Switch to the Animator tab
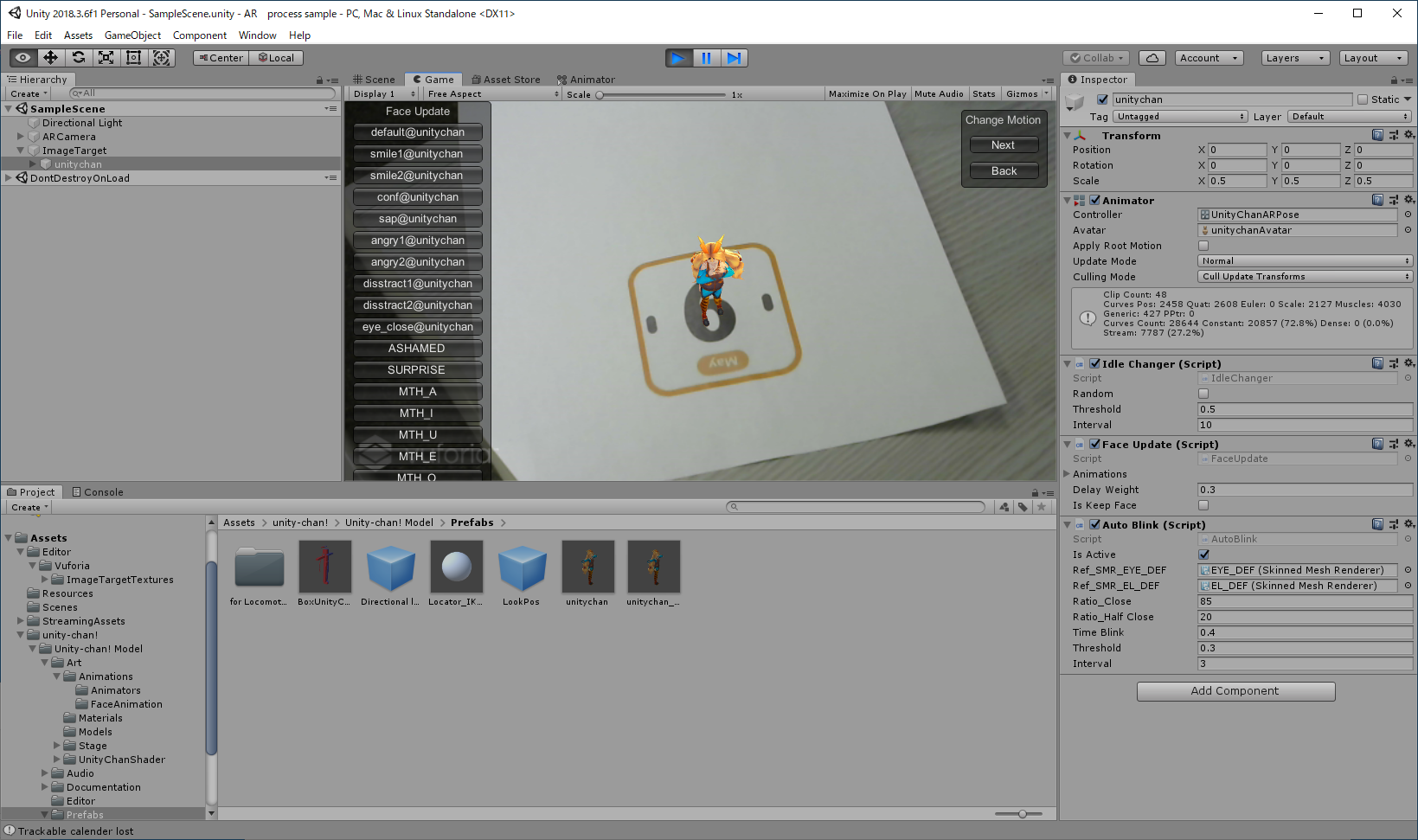 [586, 80]
